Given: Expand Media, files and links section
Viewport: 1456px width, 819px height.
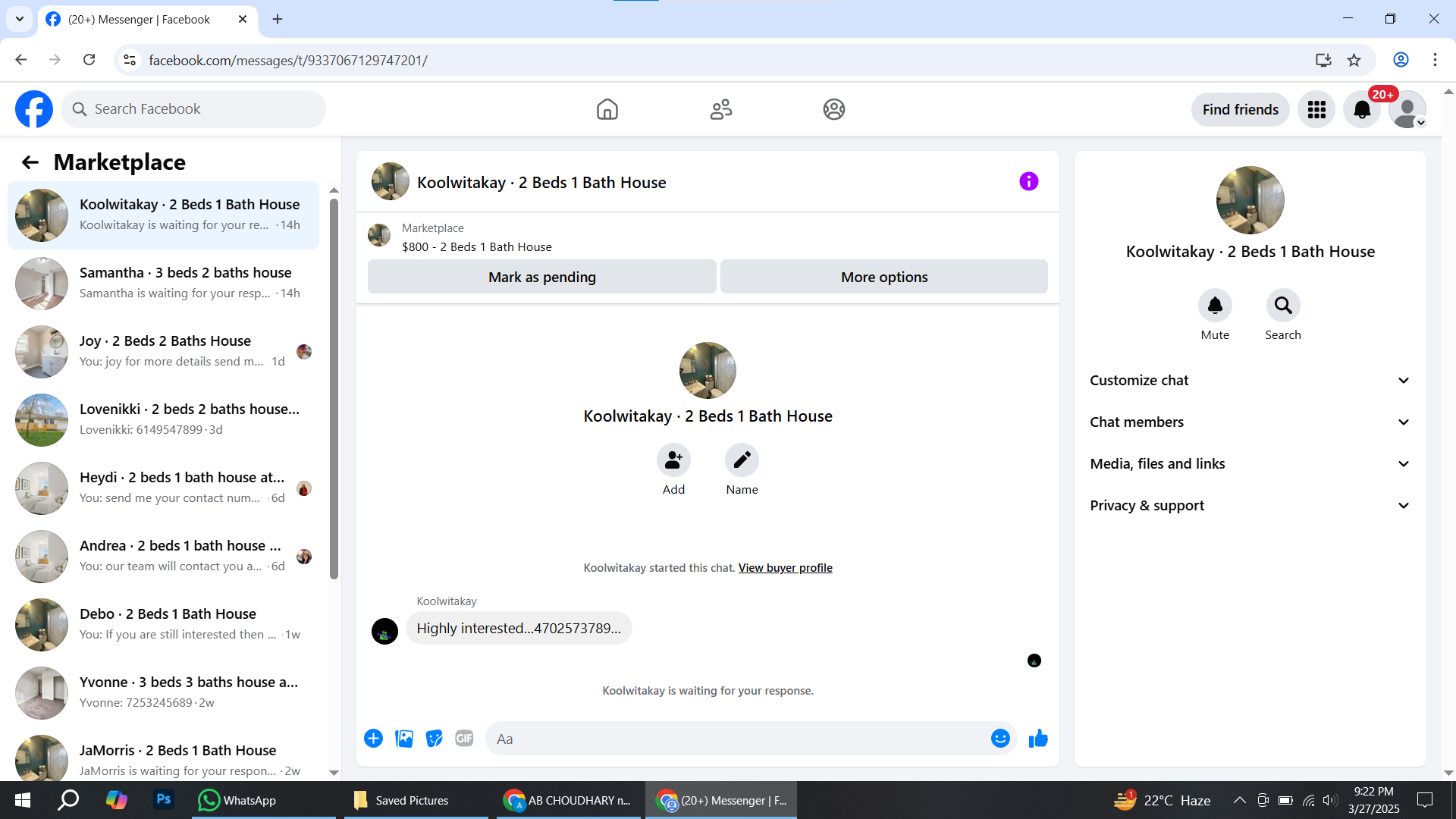Looking at the screenshot, I should coord(1250,464).
